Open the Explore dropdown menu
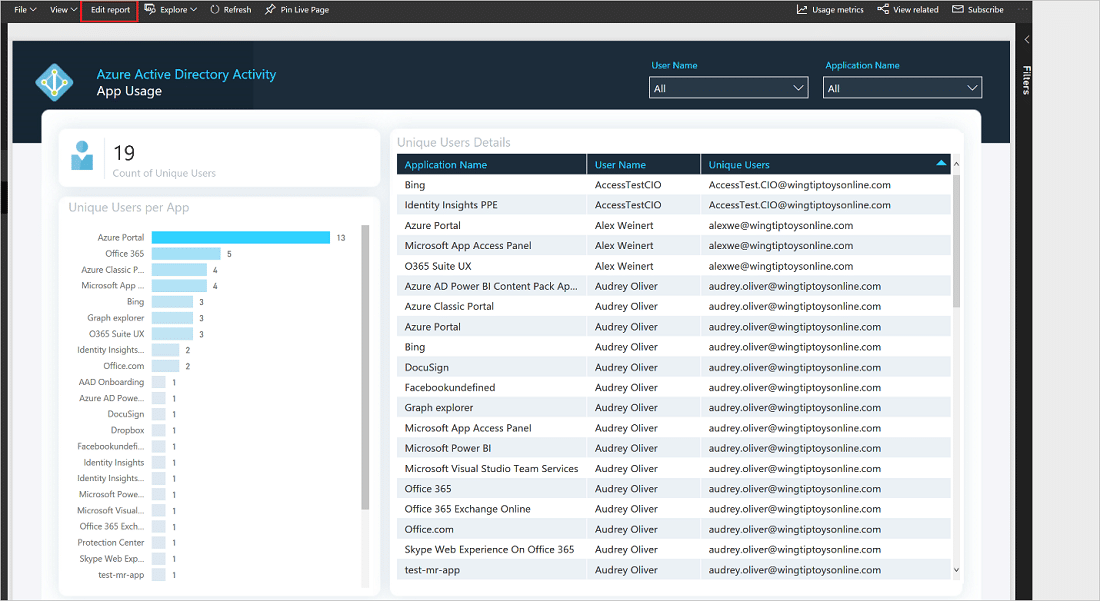This screenshot has width=1100, height=601. tap(170, 10)
